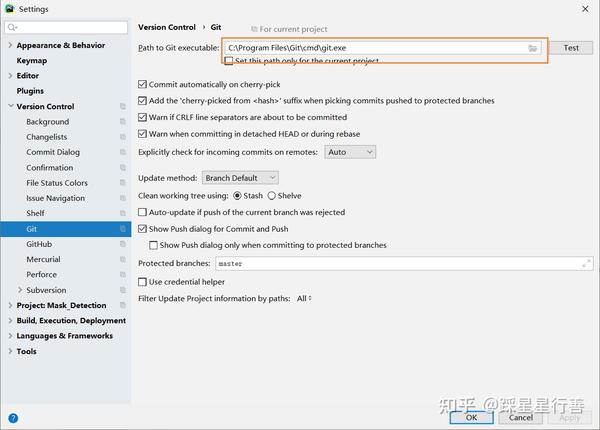The width and height of the screenshot is (600, 430).
Task: Expand the Subversion node
Action: click(20, 290)
